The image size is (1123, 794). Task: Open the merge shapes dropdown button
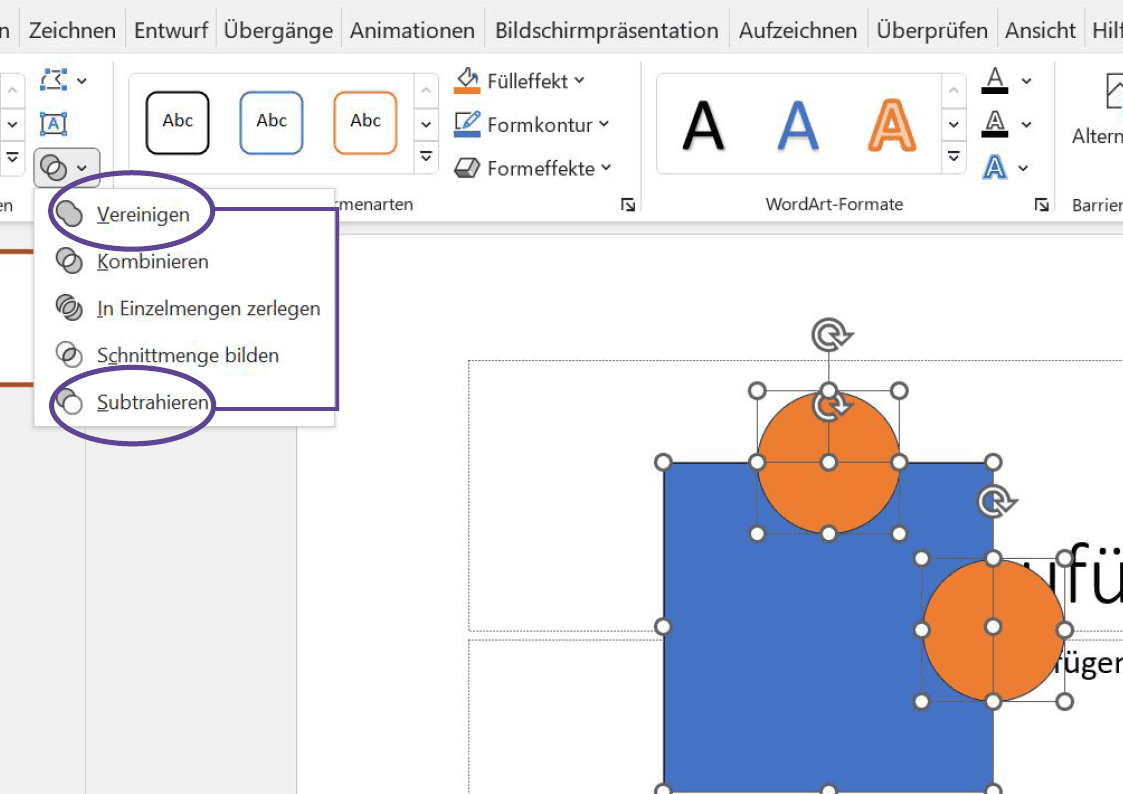point(66,168)
